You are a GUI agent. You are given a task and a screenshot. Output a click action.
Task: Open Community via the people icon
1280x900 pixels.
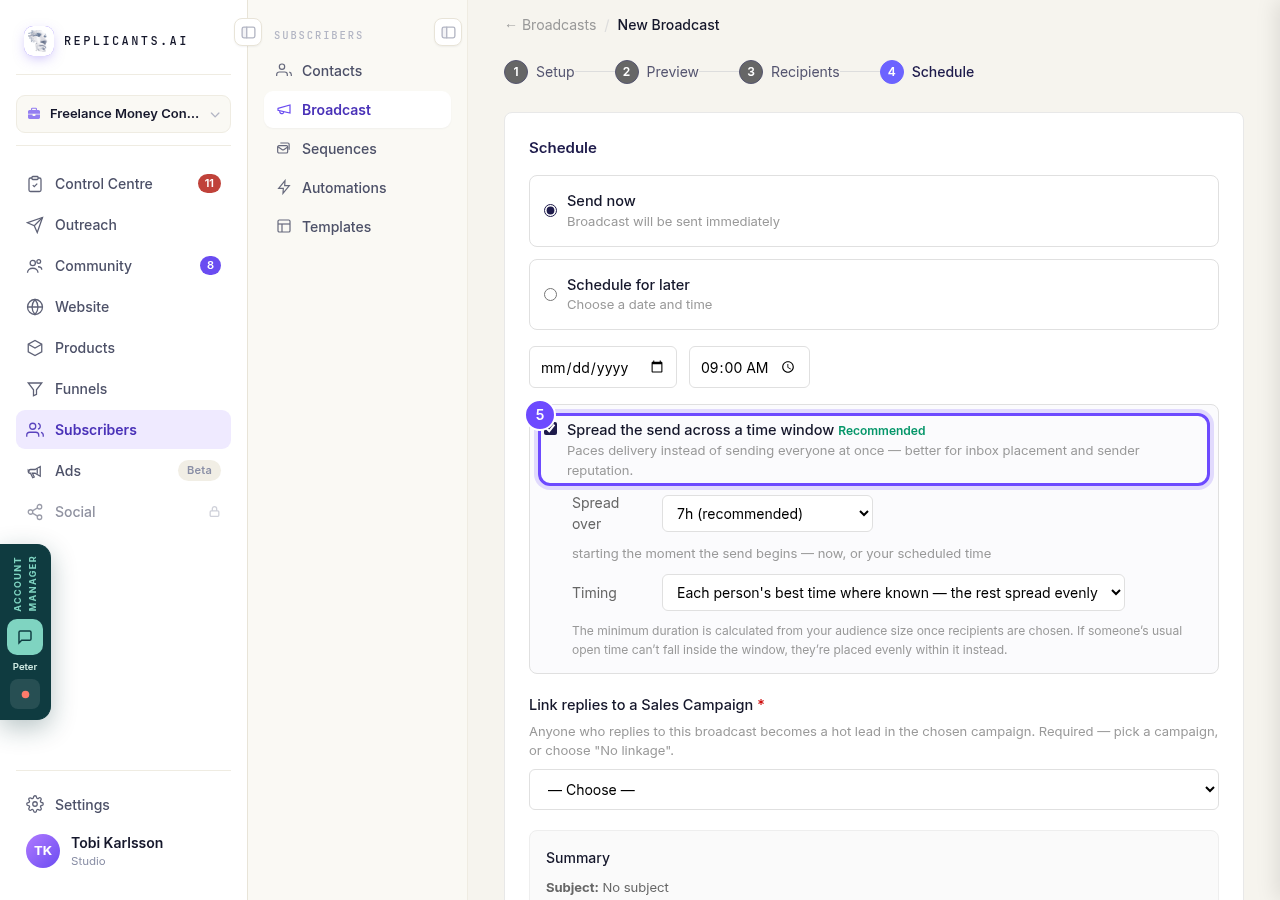35,266
